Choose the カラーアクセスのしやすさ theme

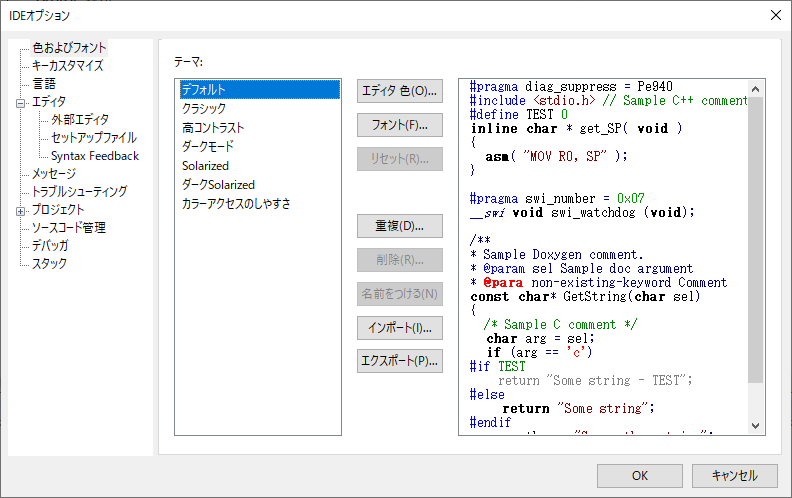(x=236, y=204)
